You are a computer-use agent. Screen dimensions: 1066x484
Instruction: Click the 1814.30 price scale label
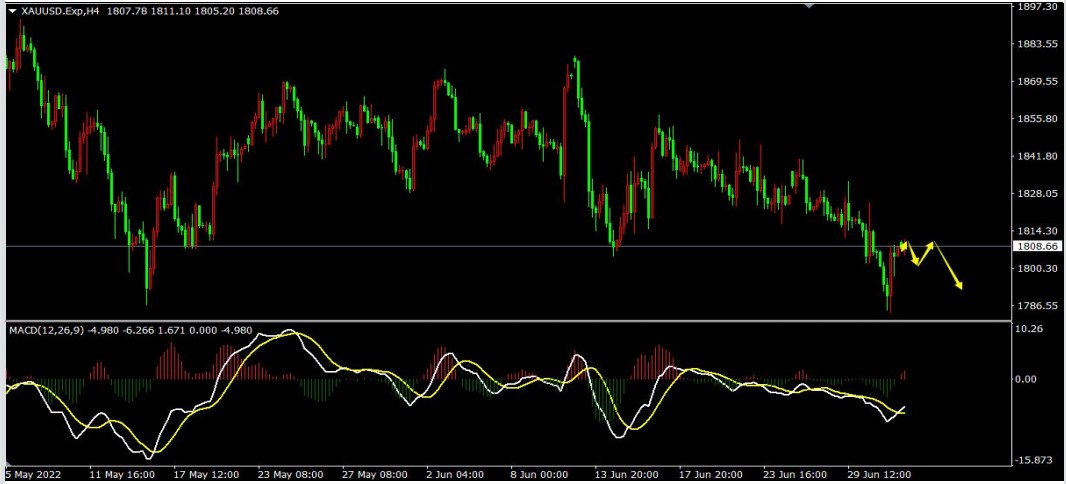(x=1037, y=231)
